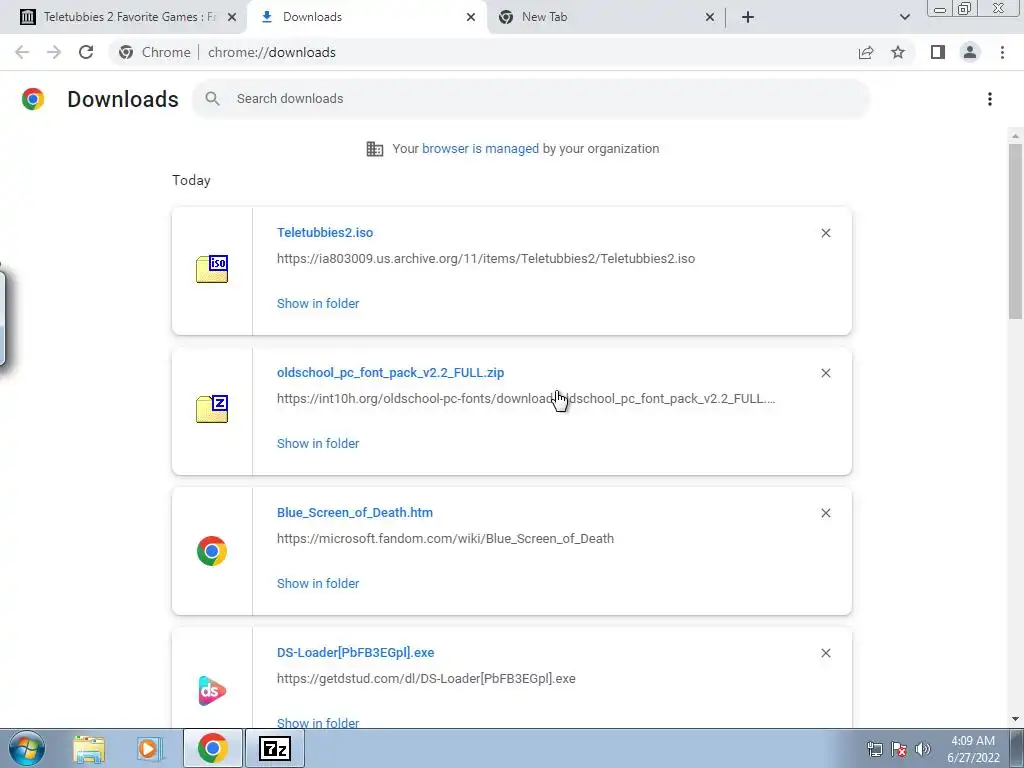Screen dimensions: 1024x768
Task: Open the Chrome profile avatar menu
Action: (970, 52)
